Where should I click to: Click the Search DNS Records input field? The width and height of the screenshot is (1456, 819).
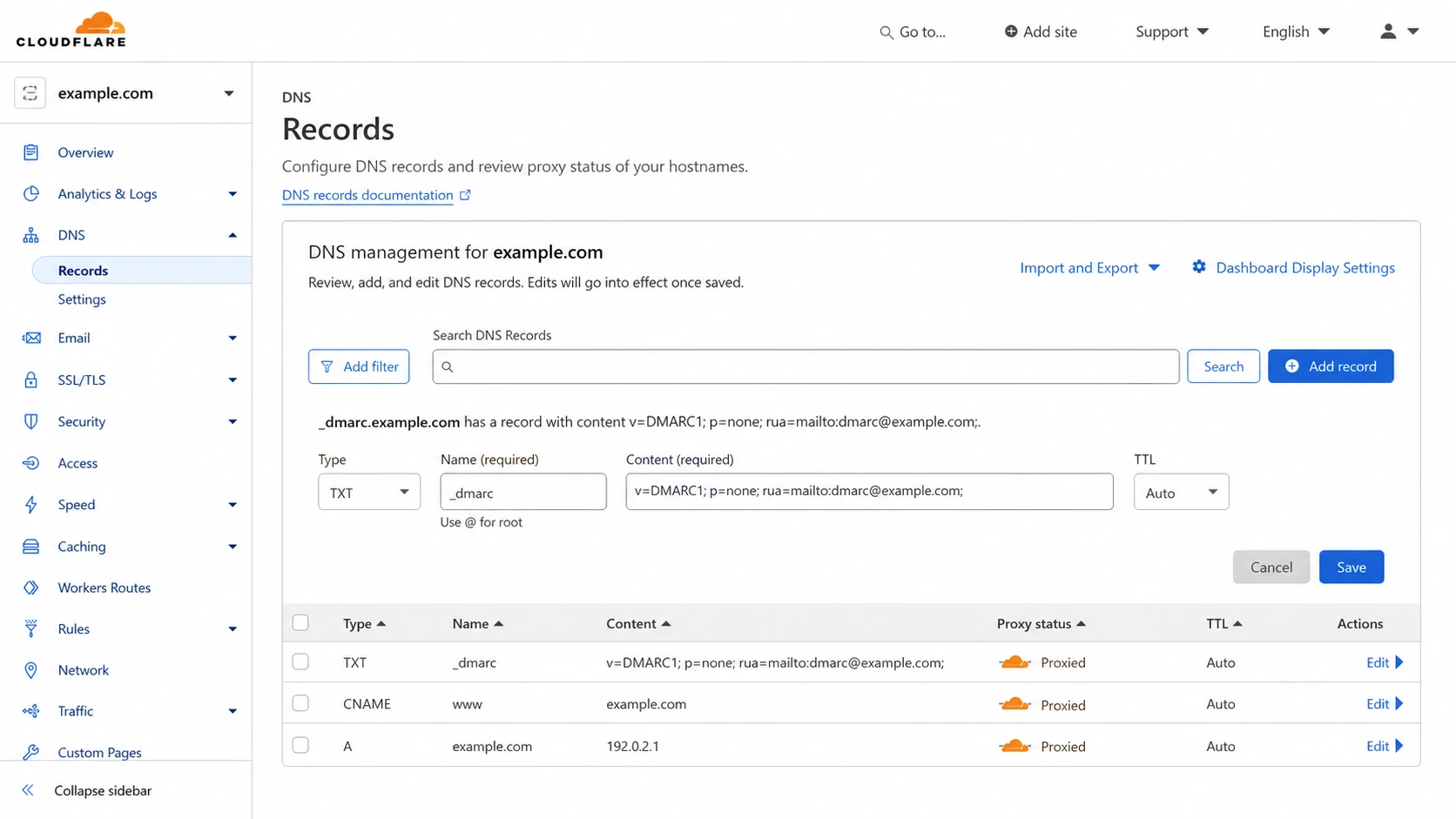806,366
